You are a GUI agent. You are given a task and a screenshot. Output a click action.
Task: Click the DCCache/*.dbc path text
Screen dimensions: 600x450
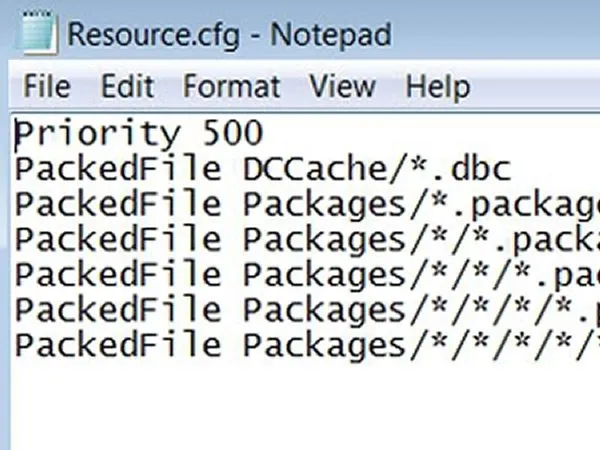377,169
